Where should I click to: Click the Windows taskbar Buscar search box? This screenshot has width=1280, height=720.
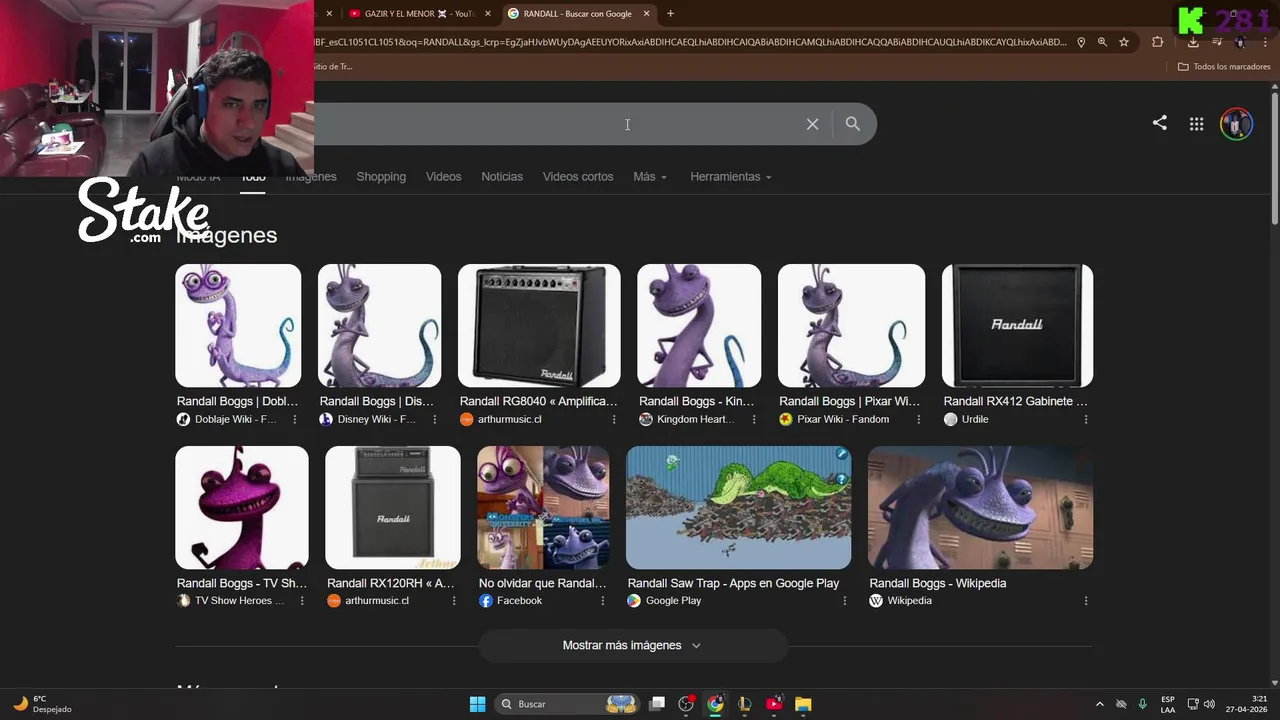coord(567,704)
